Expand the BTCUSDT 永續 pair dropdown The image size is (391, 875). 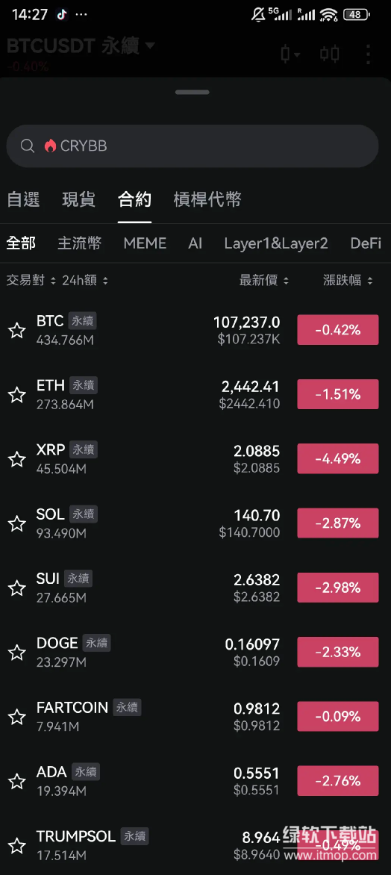(149, 46)
